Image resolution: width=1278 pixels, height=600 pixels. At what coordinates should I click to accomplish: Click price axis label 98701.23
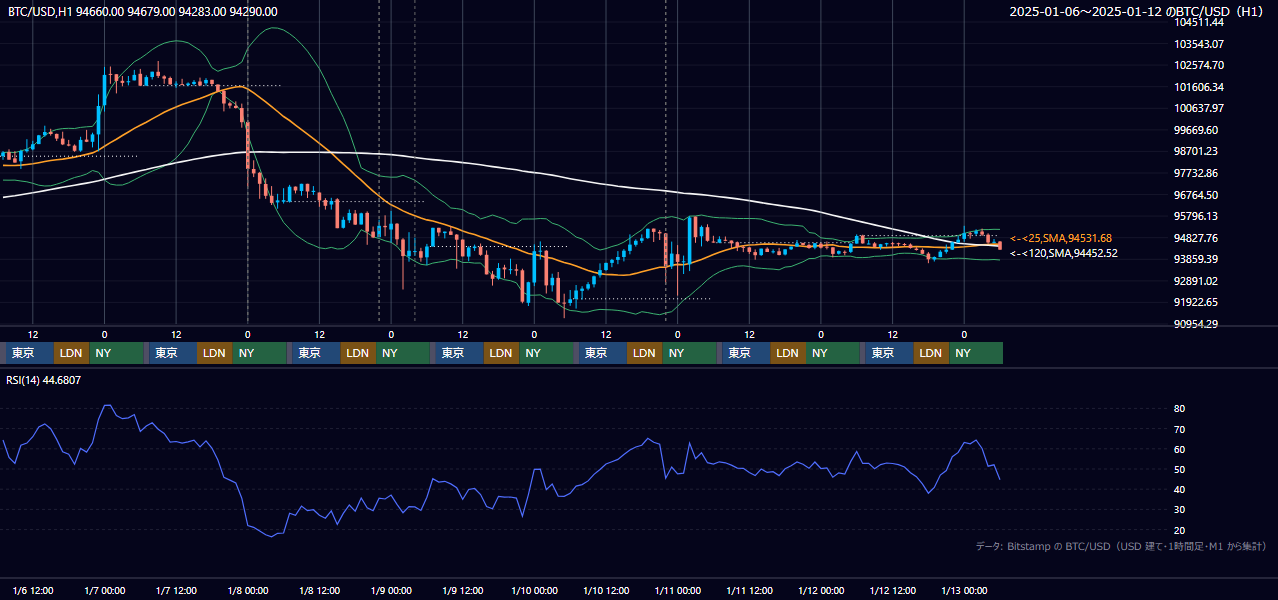[x=1196, y=151]
